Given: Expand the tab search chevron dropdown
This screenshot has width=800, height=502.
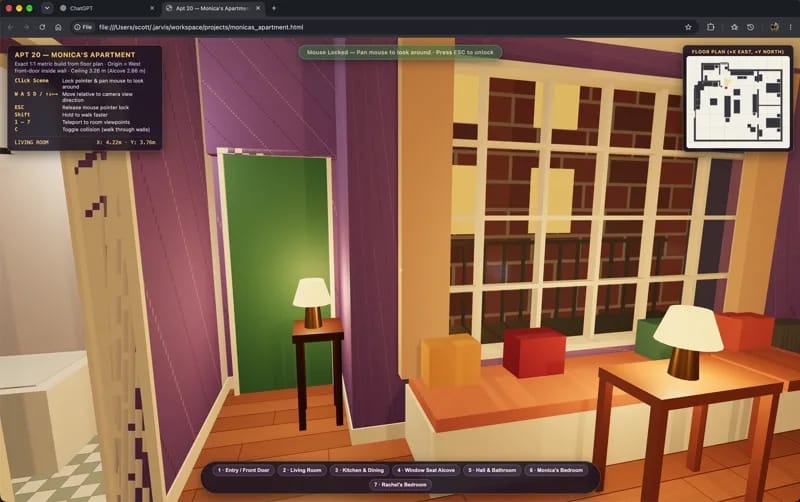Looking at the screenshot, I should click(47, 8).
